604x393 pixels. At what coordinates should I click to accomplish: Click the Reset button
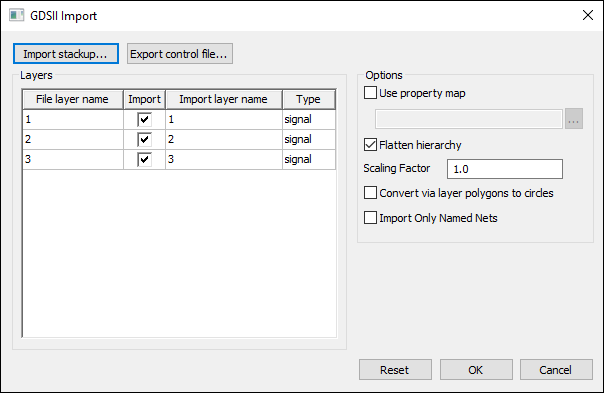click(395, 370)
